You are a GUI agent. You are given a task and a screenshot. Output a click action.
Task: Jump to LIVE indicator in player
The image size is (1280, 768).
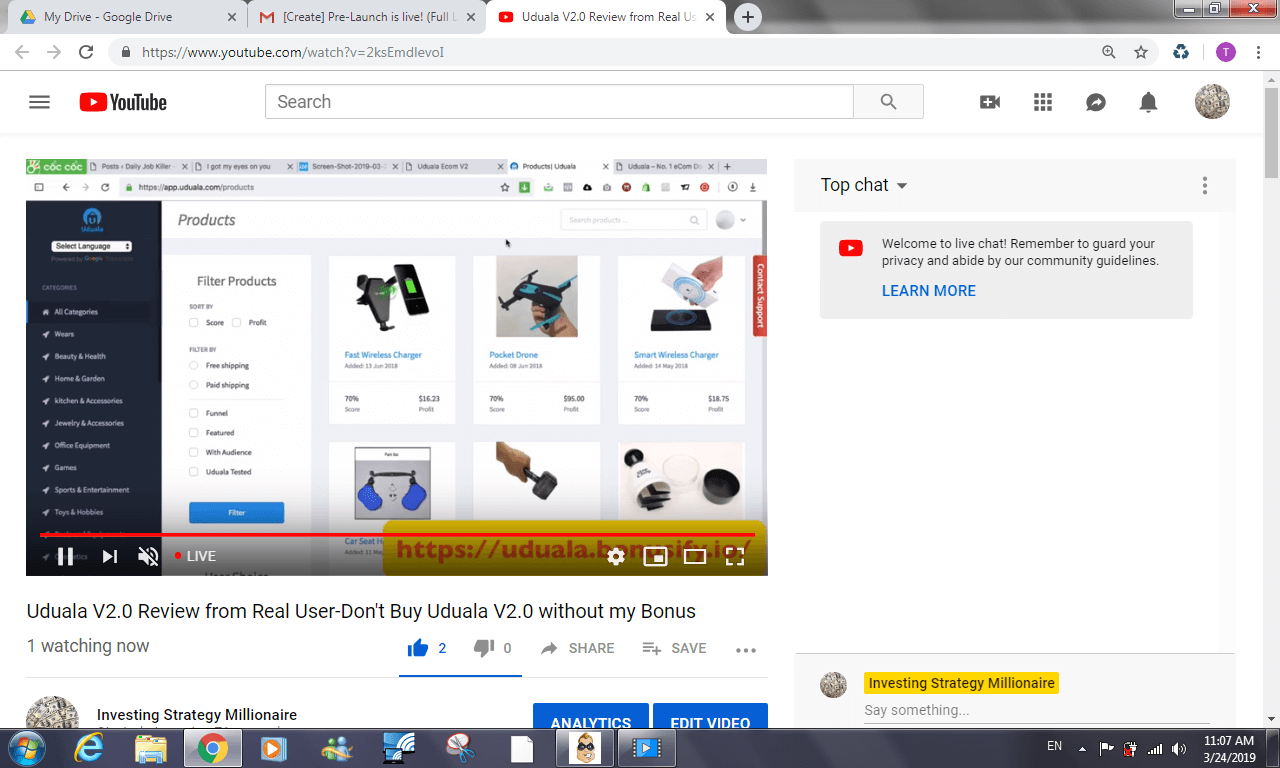(195, 556)
